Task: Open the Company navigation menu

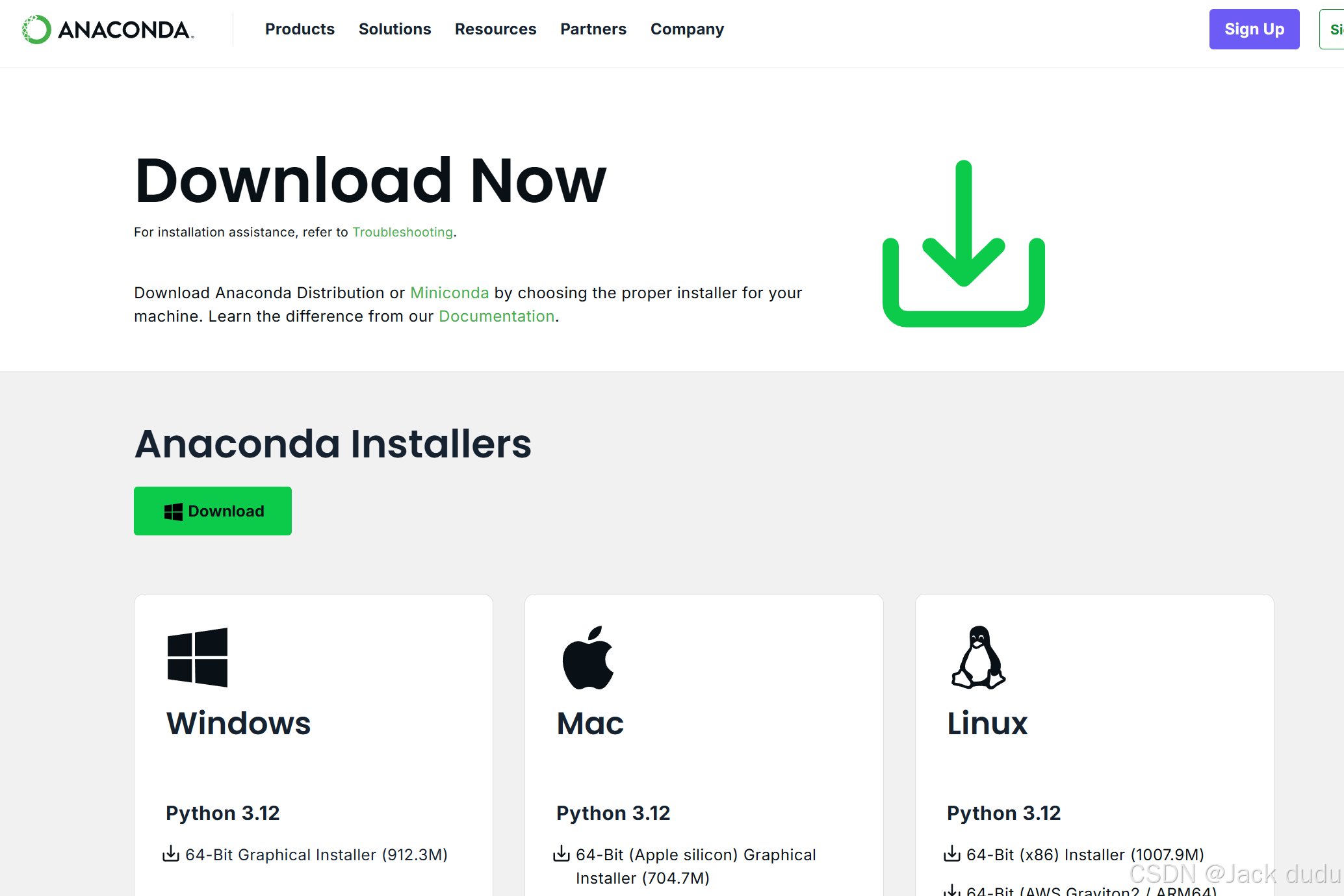Action: pos(687,29)
